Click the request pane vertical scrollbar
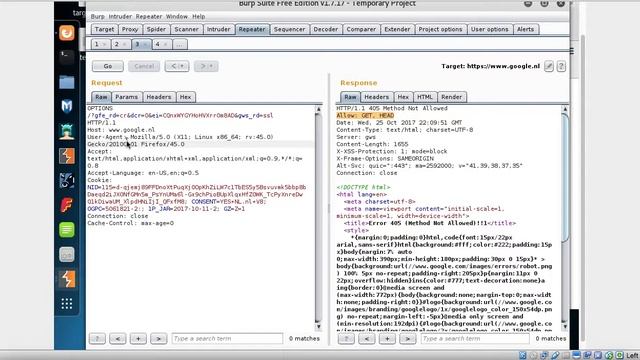The image size is (640, 360). pyautogui.click(x=318, y=218)
